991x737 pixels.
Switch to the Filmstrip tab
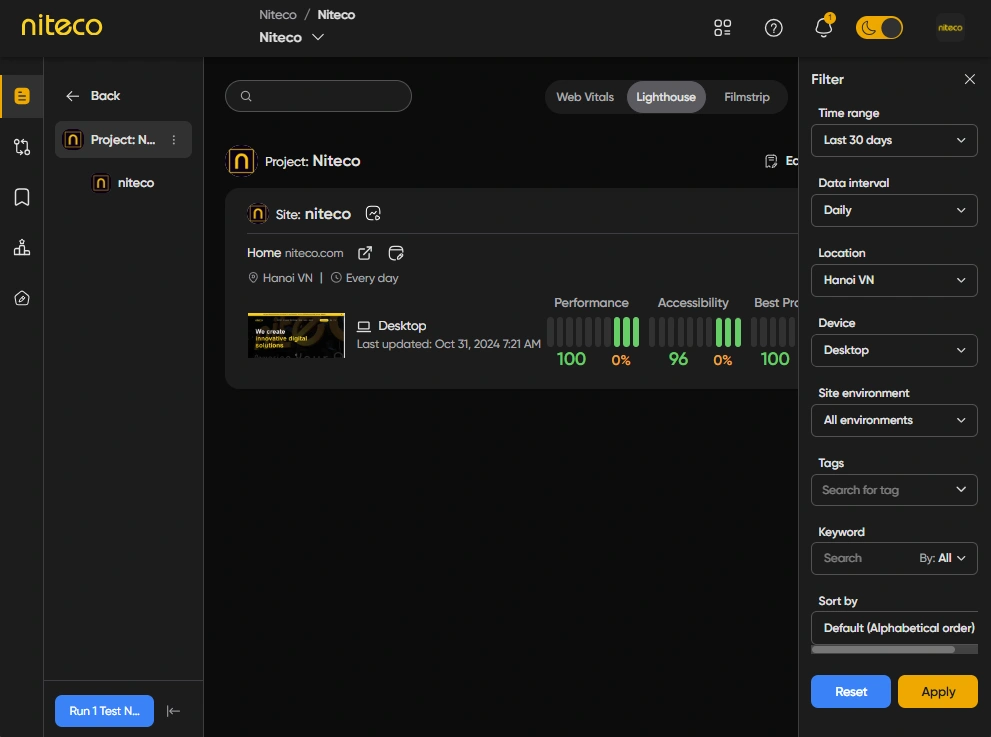[x=746, y=97]
